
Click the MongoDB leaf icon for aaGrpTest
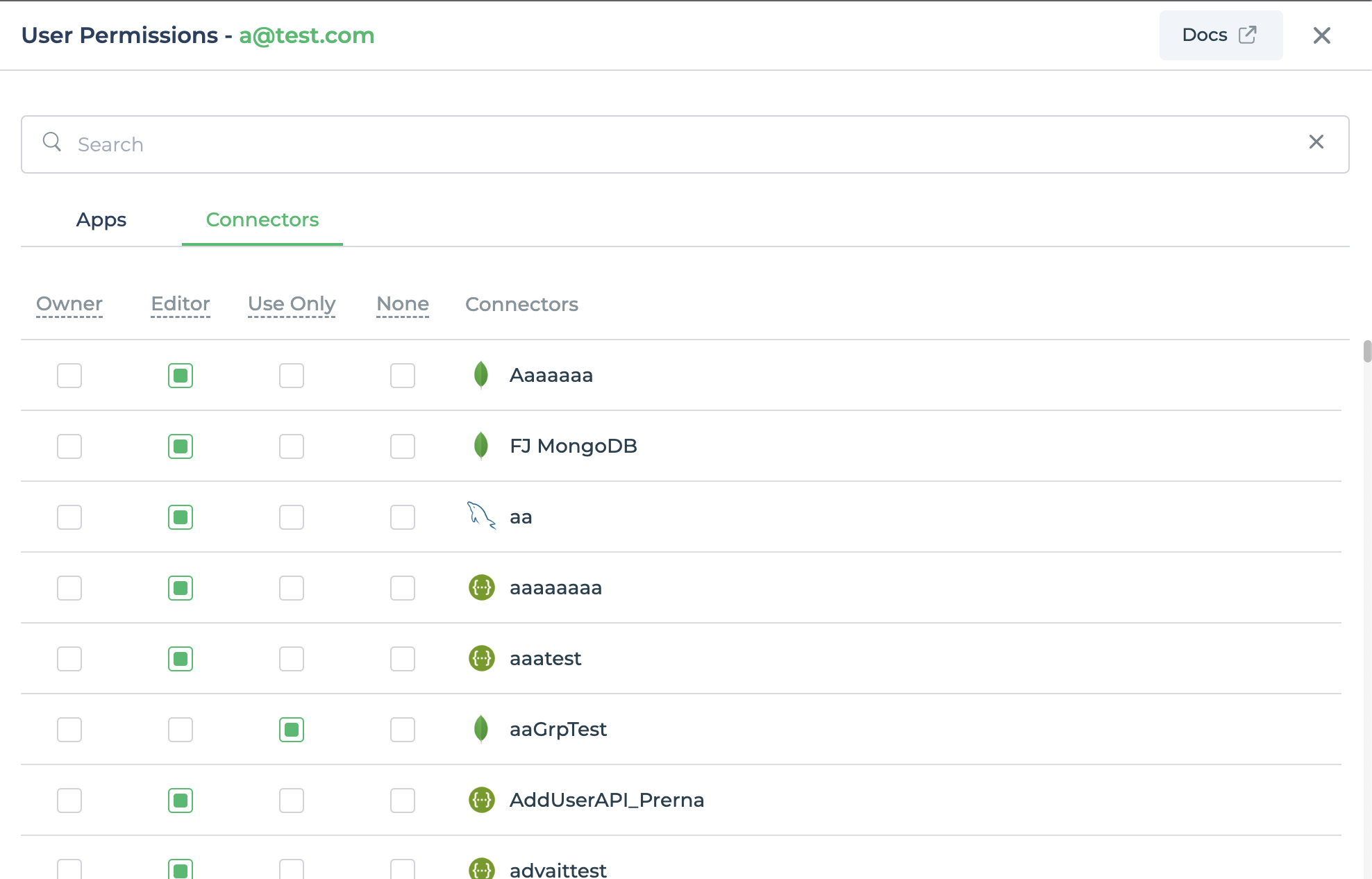[x=481, y=730]
